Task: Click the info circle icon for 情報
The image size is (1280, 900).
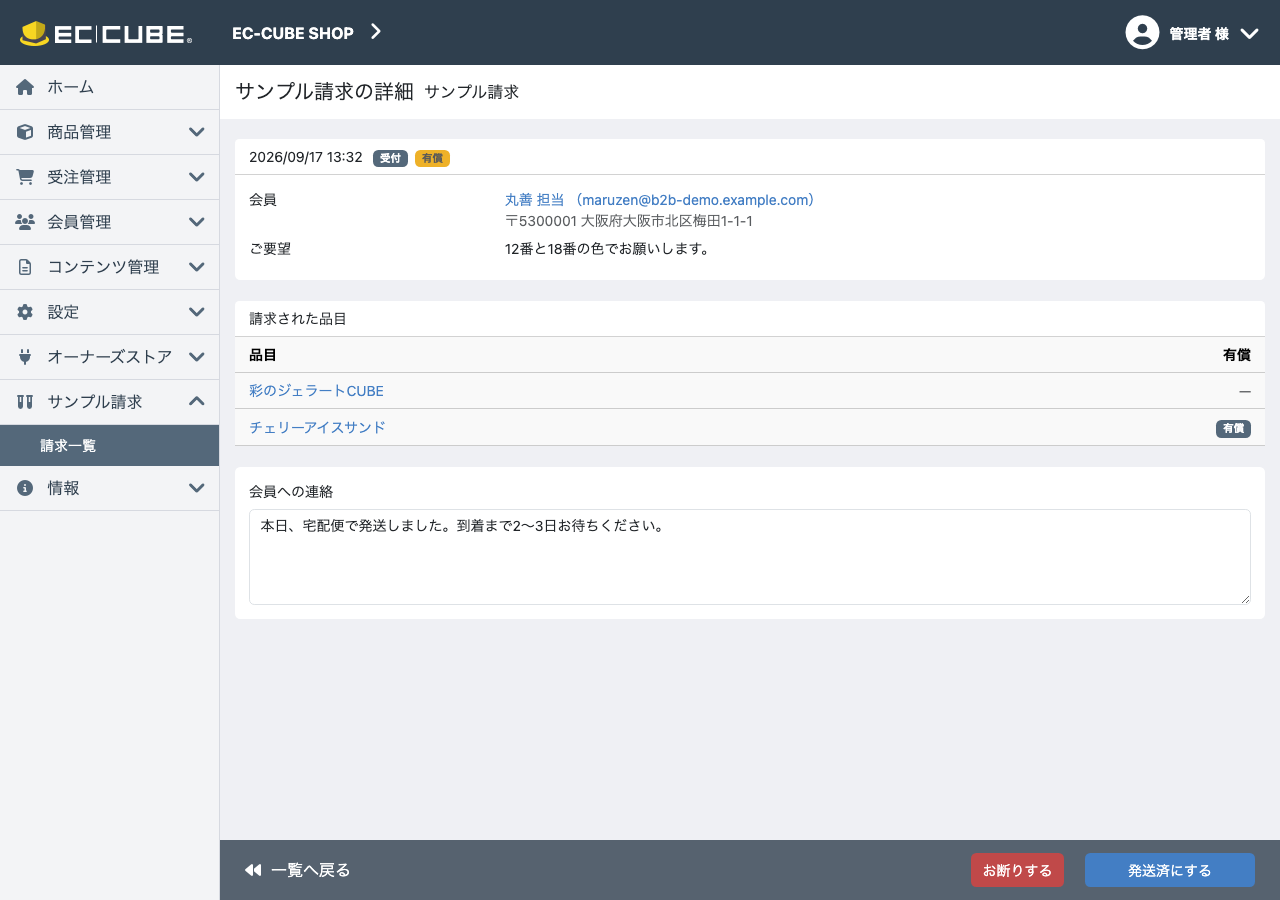Action: coord(25,488)
